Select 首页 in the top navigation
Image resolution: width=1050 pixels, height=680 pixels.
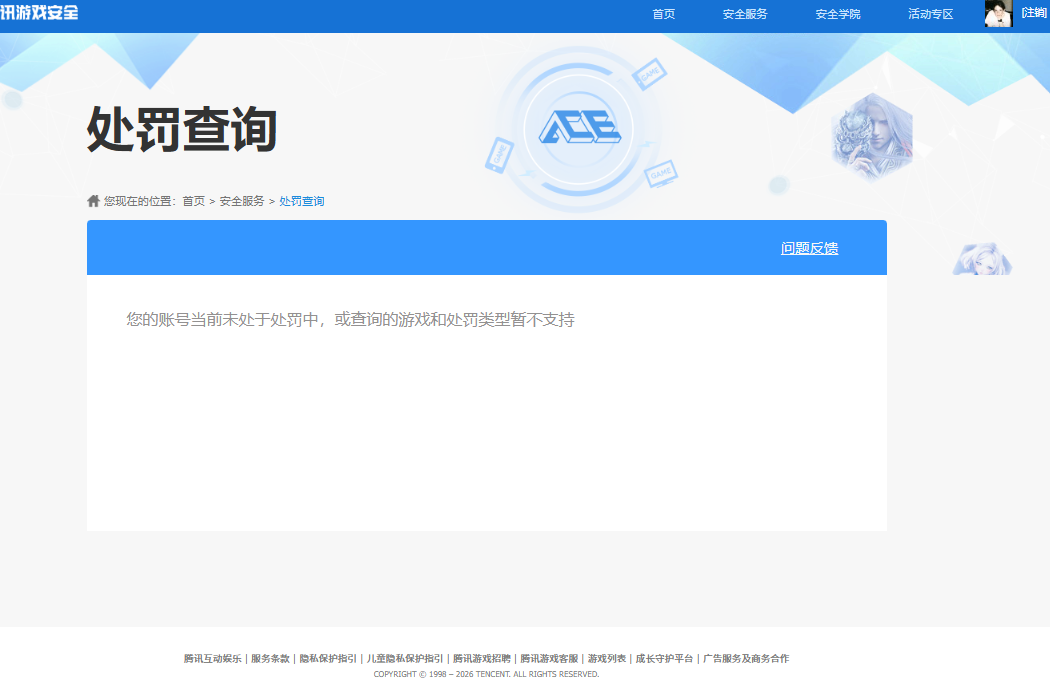point(663,13)
